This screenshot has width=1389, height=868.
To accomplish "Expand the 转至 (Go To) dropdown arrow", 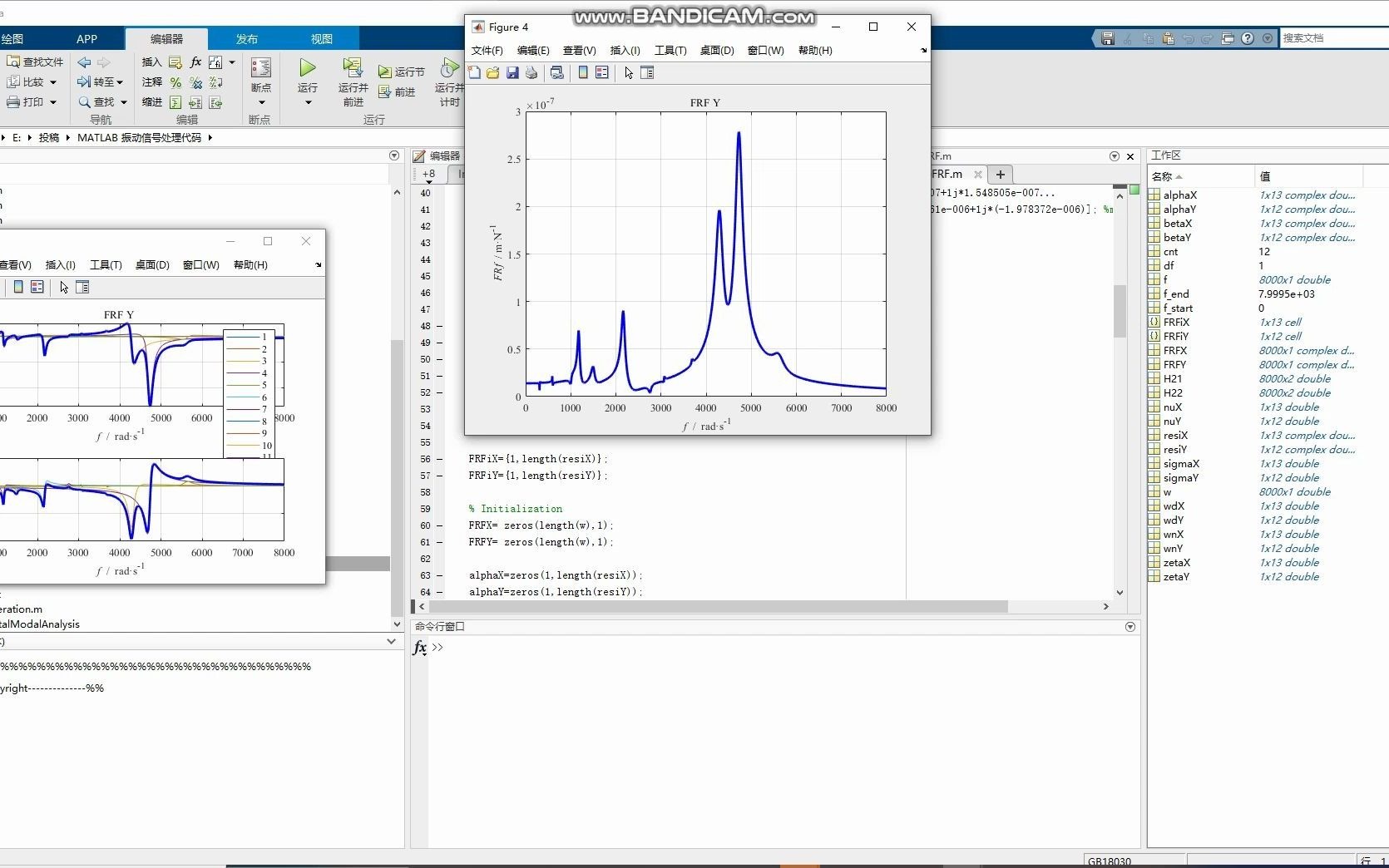I will 120,82.
